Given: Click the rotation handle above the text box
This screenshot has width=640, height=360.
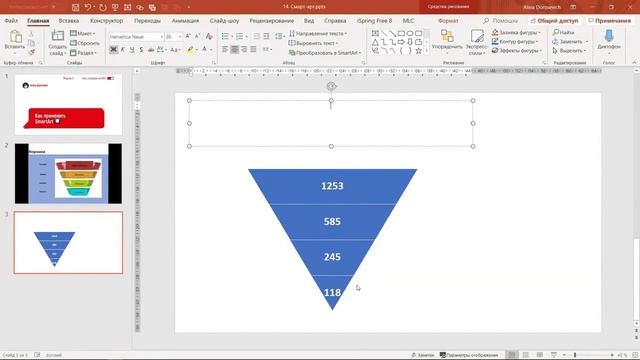Looking at the screenshot, I should click(x=331, y=86).
